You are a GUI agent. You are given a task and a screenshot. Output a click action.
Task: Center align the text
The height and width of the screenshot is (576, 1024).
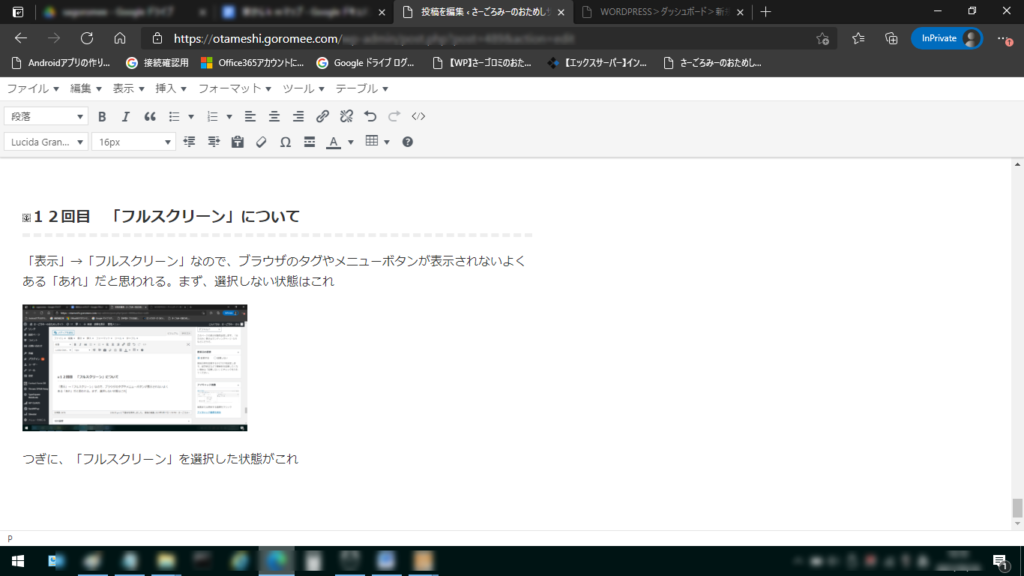pos(274,116)
